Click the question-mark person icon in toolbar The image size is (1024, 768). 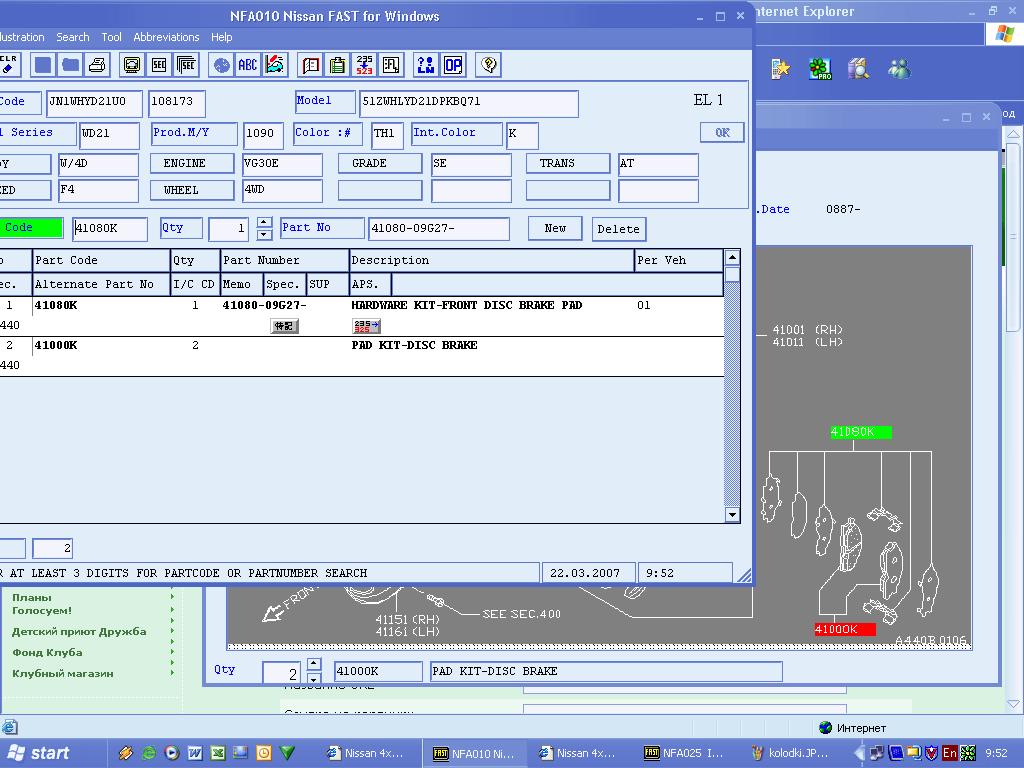coord(426,65)
